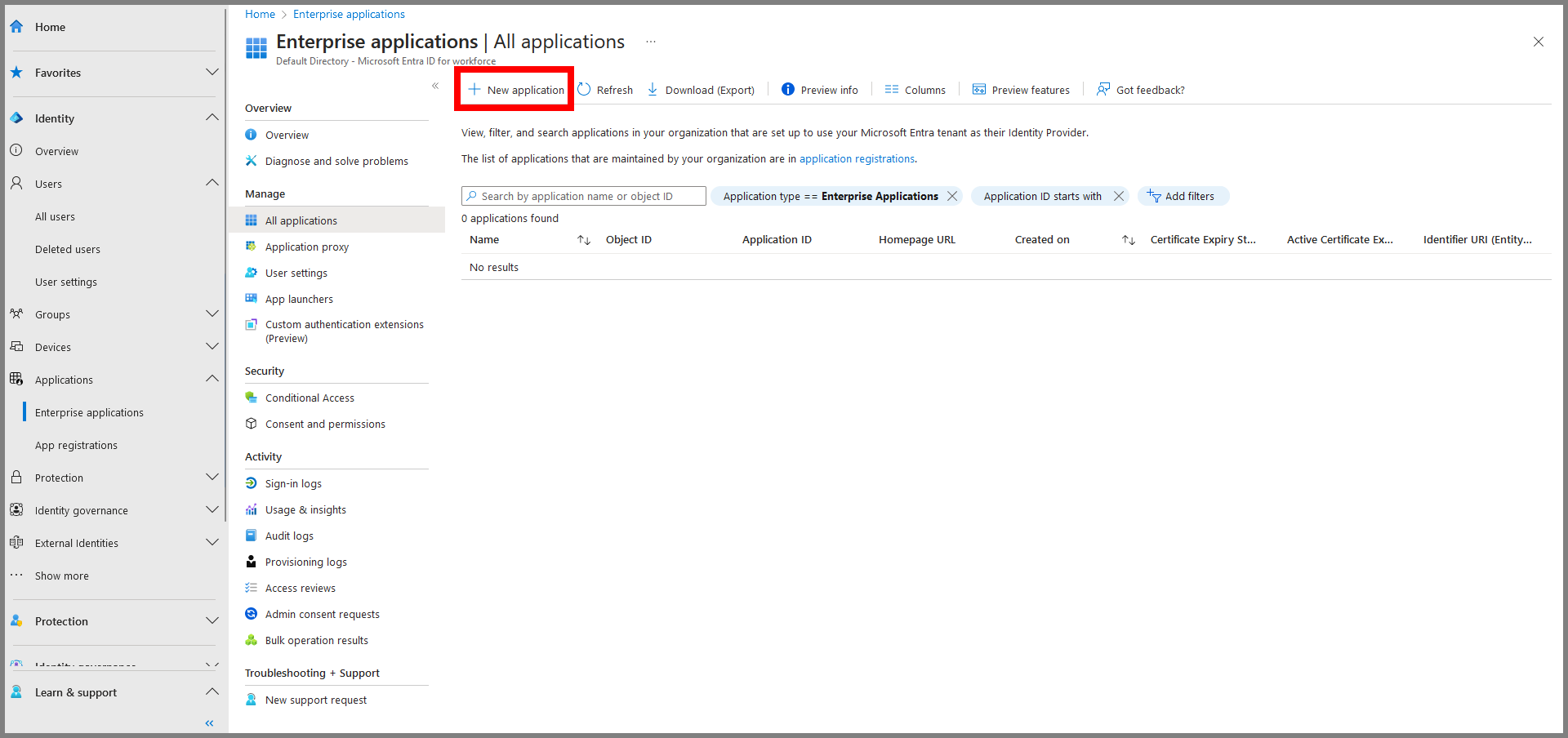Click the Protection lock icon under Identity
Image resolution: width=1568 pixels, height=738 pixels.
pos(16,478)
